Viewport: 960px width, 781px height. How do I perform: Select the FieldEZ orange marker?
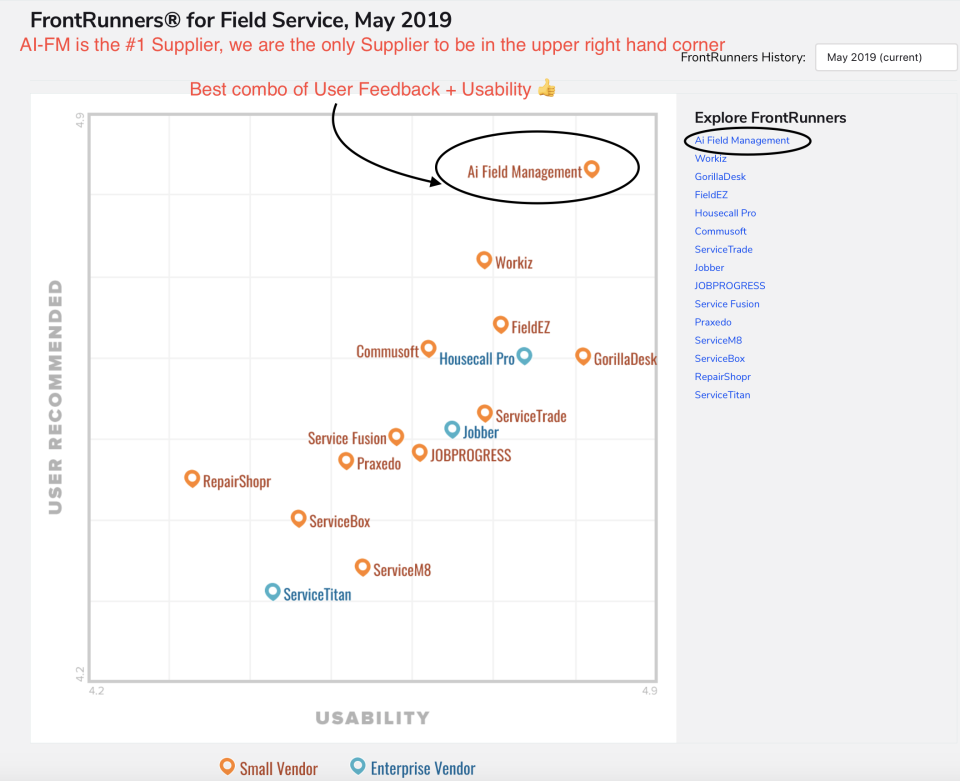click(x=501, y=322)
